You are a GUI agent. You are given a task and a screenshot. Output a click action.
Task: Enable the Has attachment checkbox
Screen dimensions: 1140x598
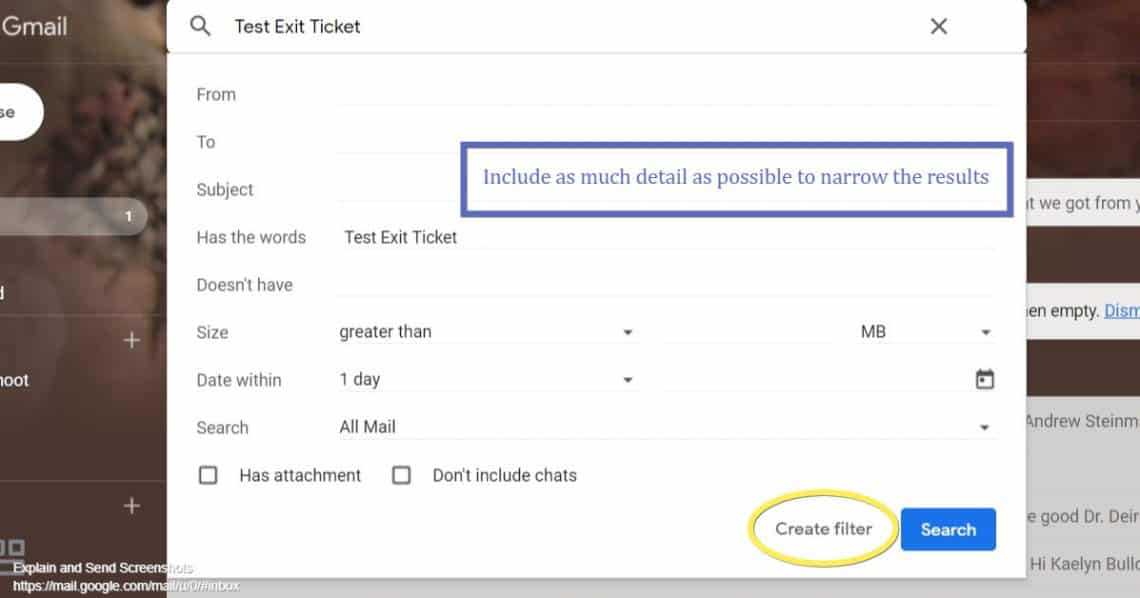[x=208, y=475]
